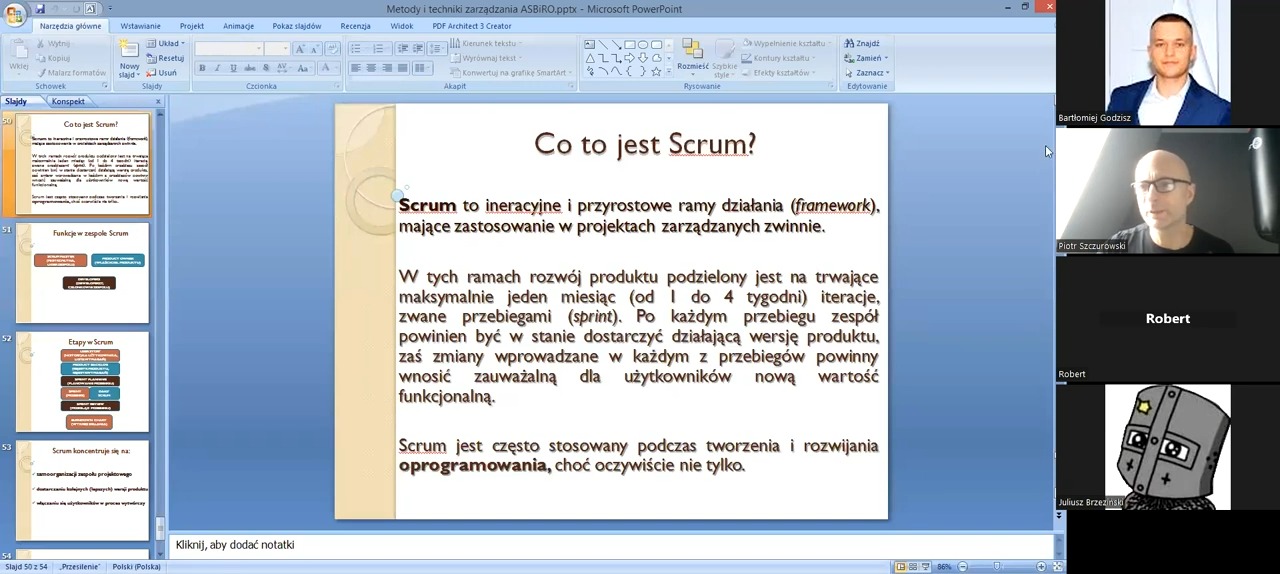This screenshot has width=1280, height=574.
Task: Click the decrease indent level icon
Action: 403,49
